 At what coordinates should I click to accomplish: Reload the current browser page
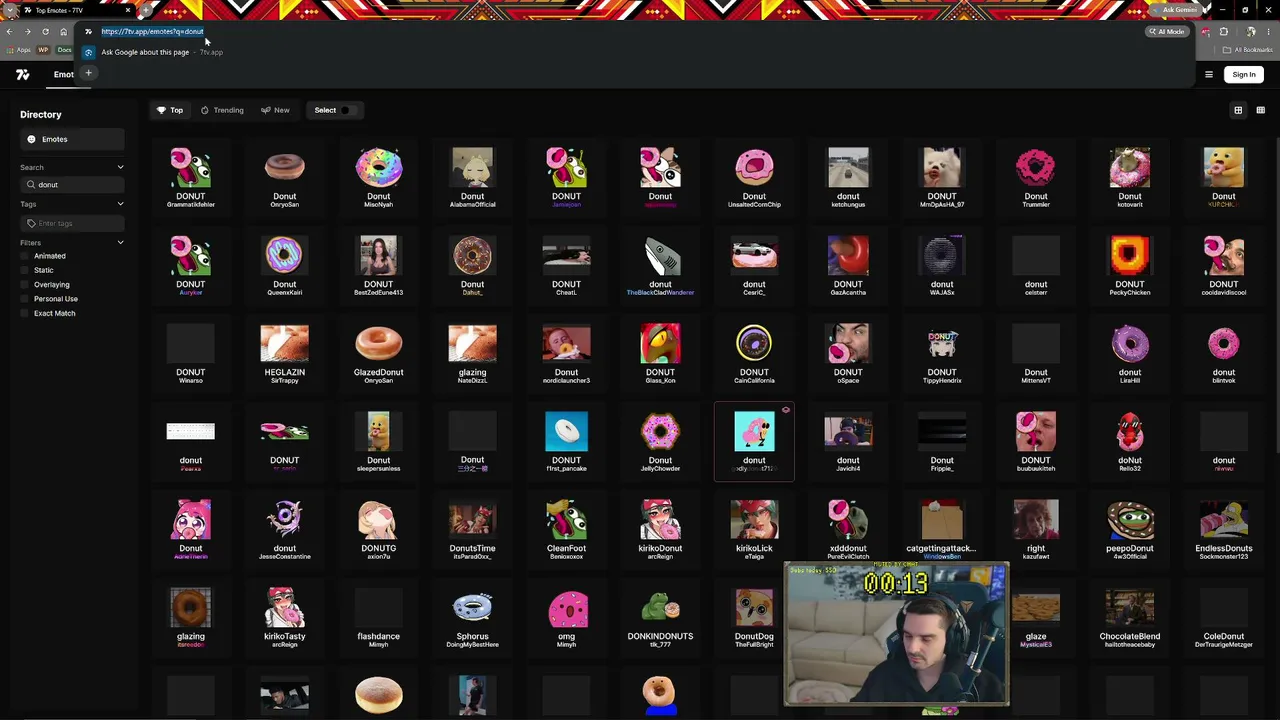45,31
